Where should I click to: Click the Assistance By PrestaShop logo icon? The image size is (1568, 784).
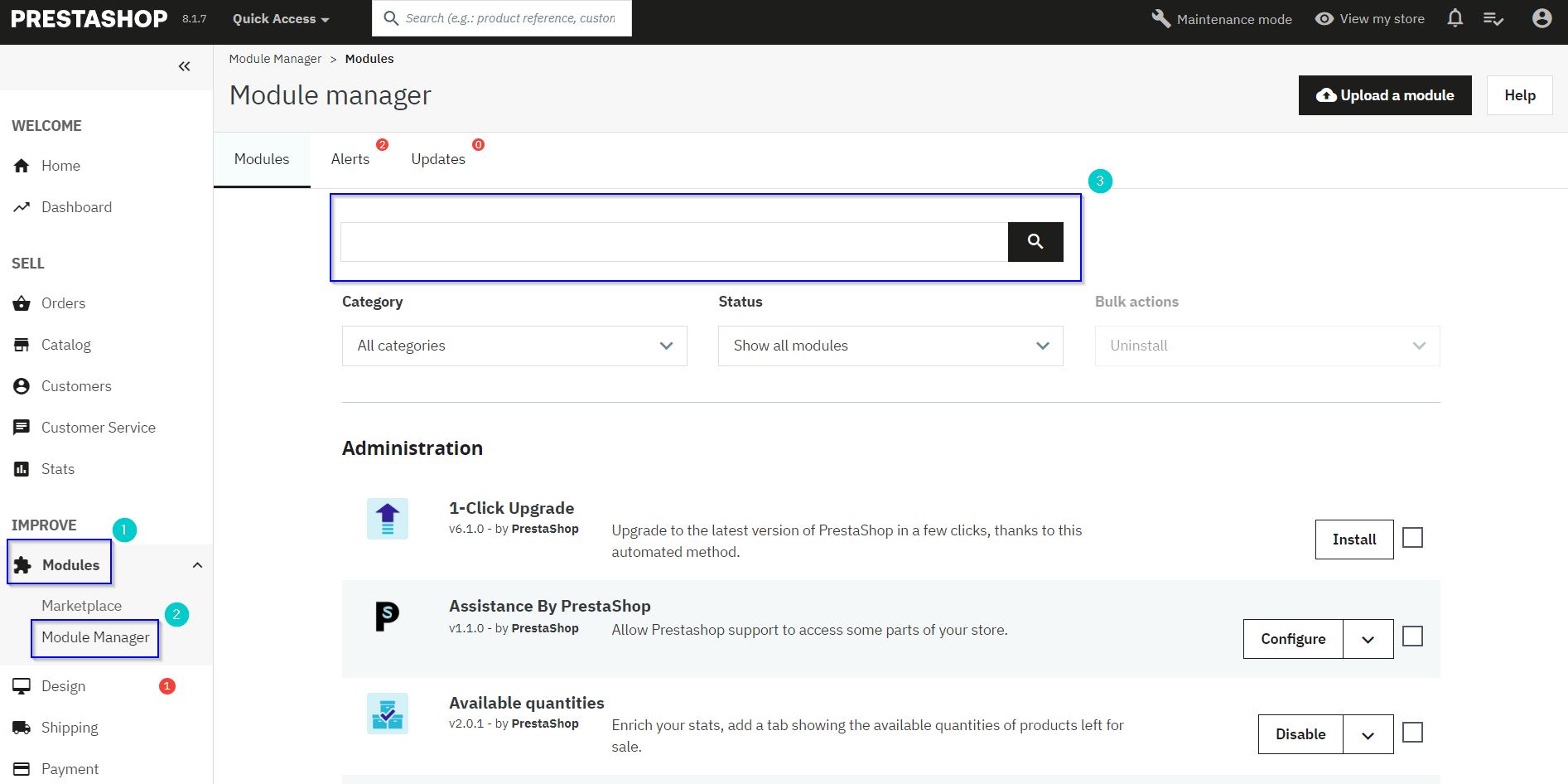click(388, 617)
